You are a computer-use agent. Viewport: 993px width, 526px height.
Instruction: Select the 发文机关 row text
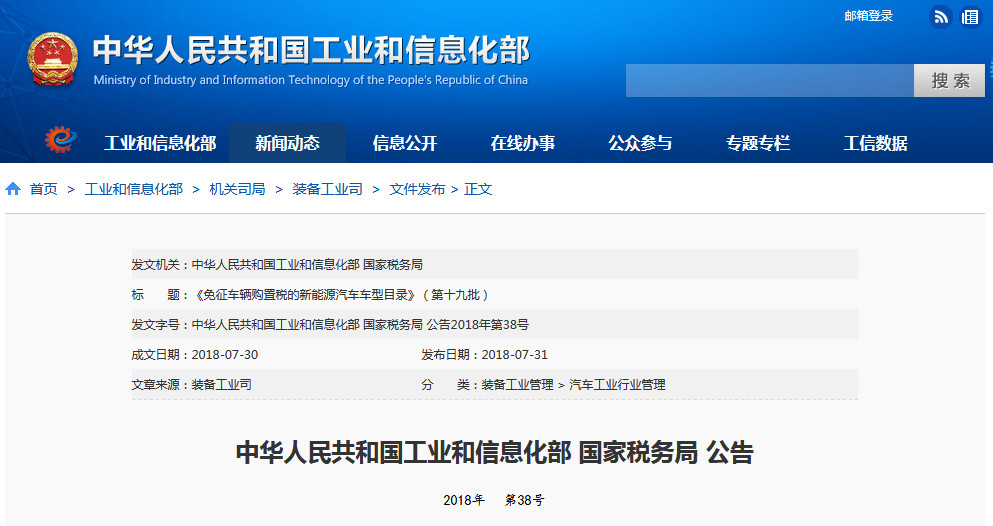[x=277, y=265]
